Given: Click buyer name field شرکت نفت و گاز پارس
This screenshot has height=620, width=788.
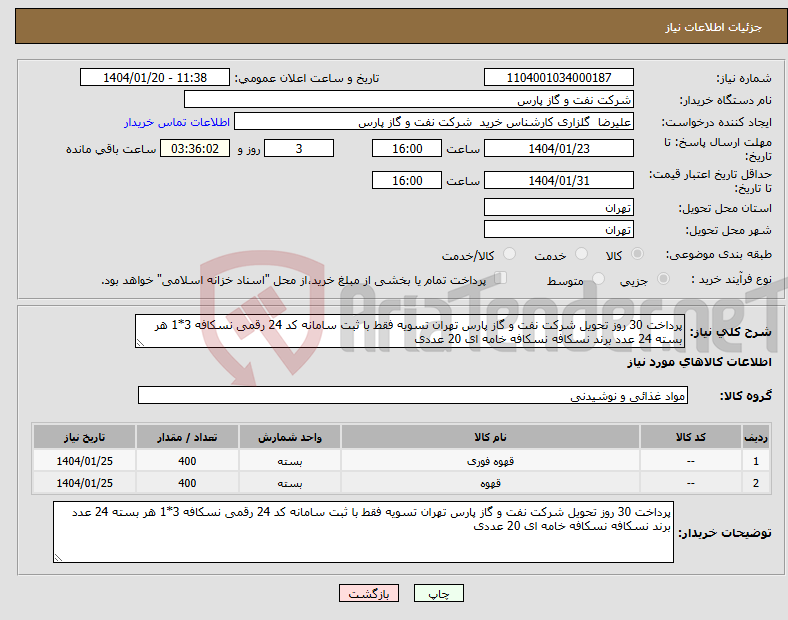Looking at the screenshot, I should 409,99.
